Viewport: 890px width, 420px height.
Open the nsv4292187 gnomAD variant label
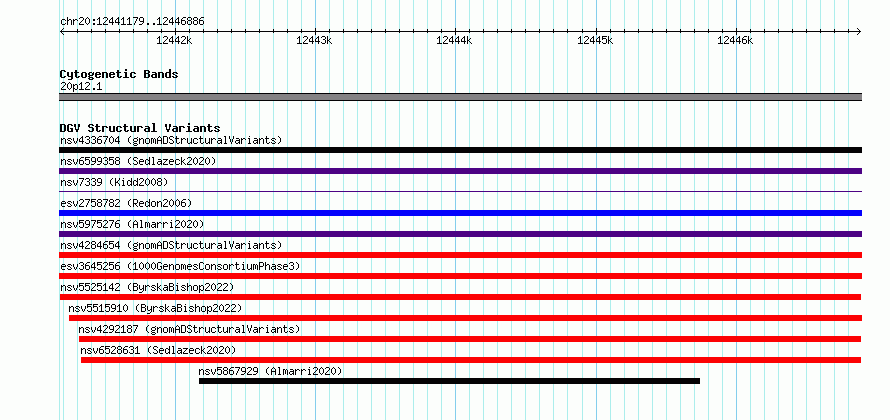coord(189,329)
